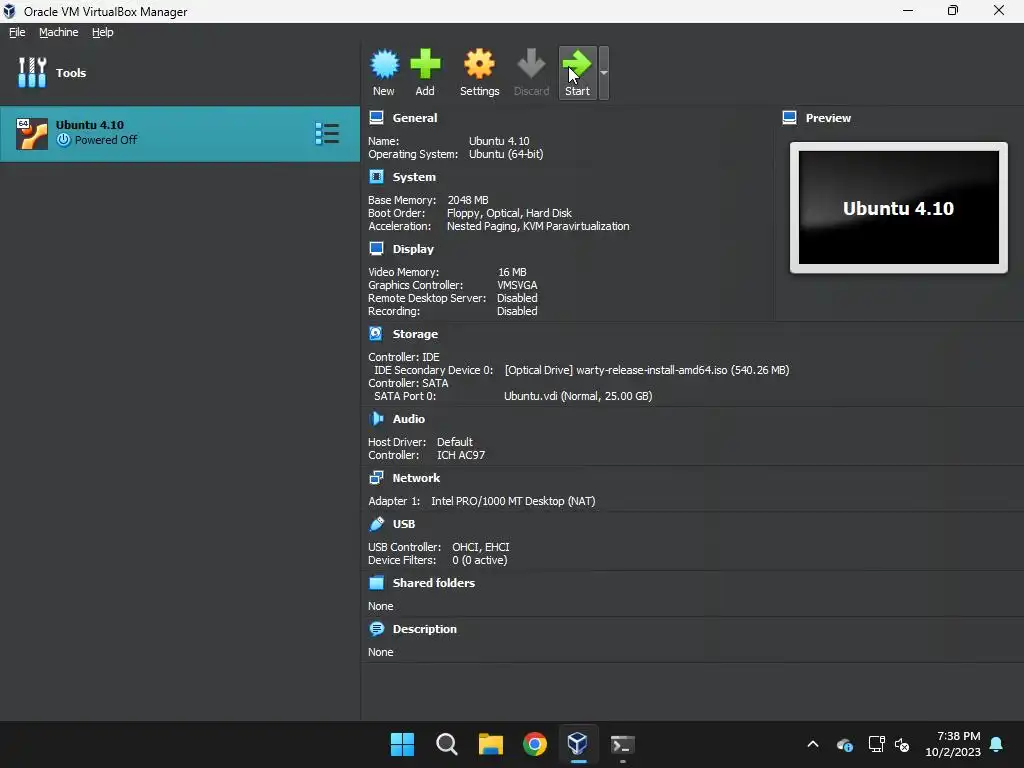Click the Ubuntu 4.10 preview thumbnail
1024x768 pixels.
[x=899, y=208]
